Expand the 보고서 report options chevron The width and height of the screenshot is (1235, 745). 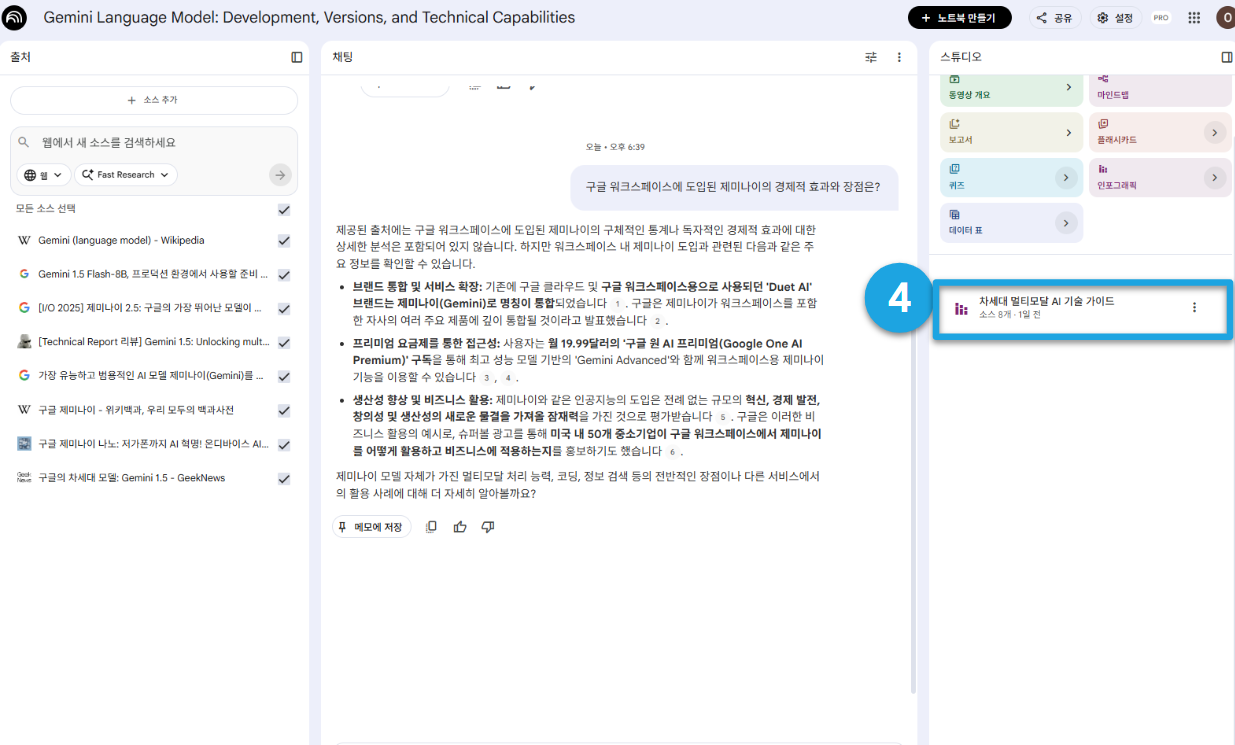pyautogui.click(x=1069, y=132)
